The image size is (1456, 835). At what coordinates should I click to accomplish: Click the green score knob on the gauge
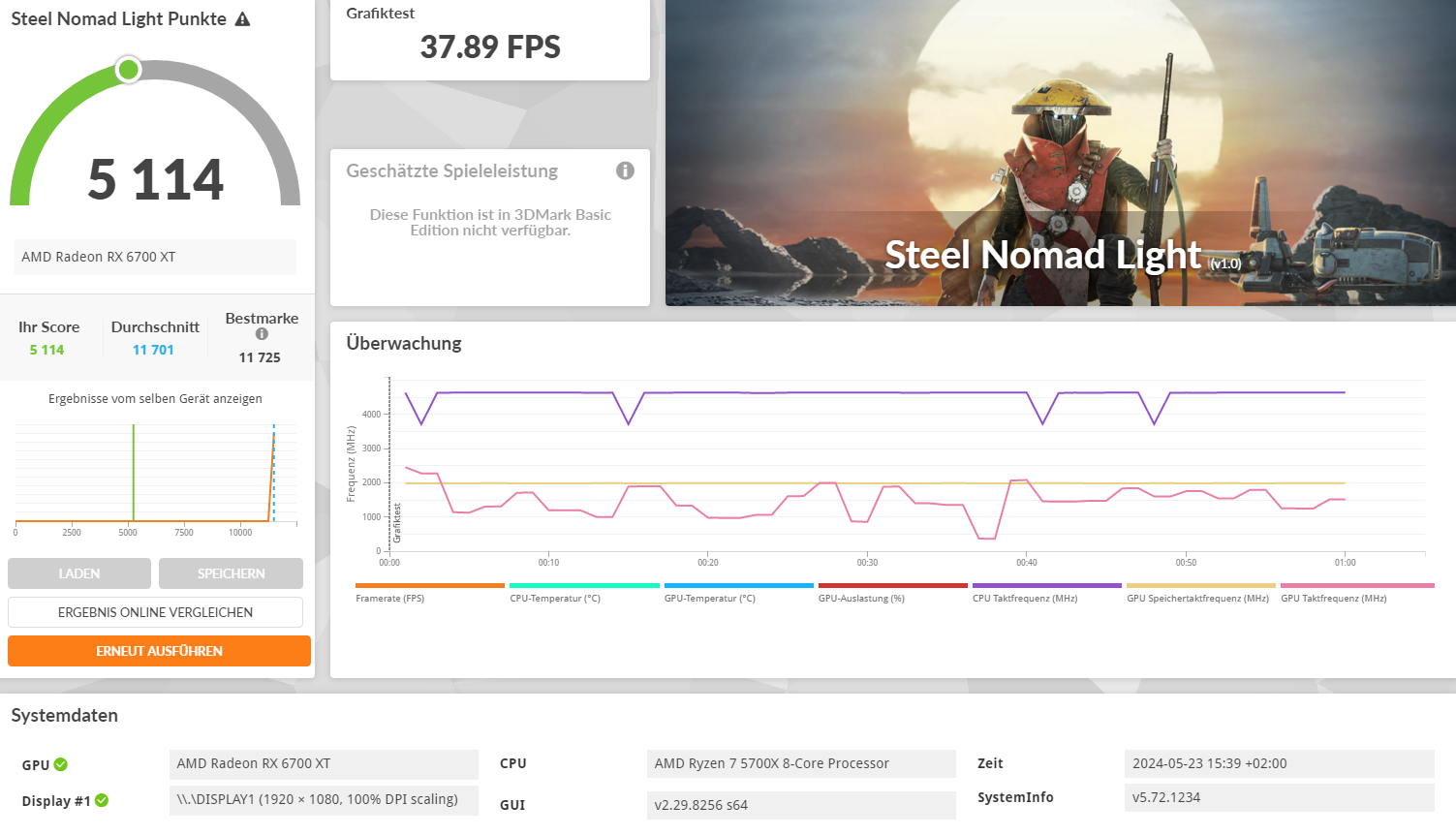point(128,70)
